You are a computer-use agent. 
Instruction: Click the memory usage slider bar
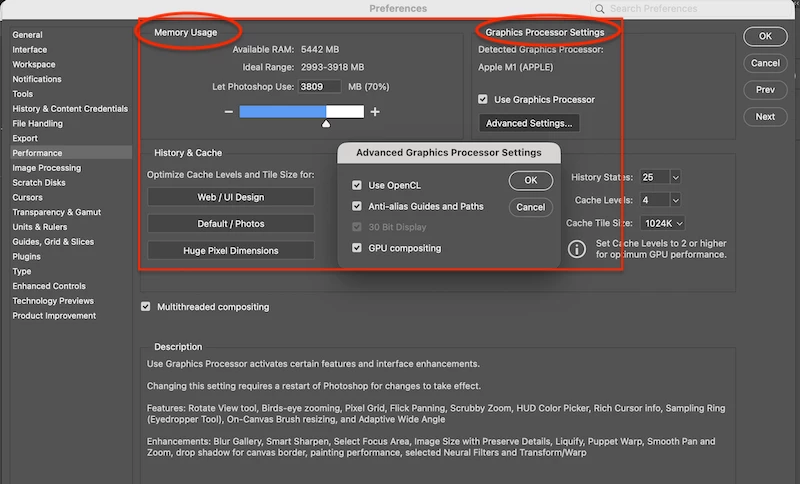tap(302, 112)
